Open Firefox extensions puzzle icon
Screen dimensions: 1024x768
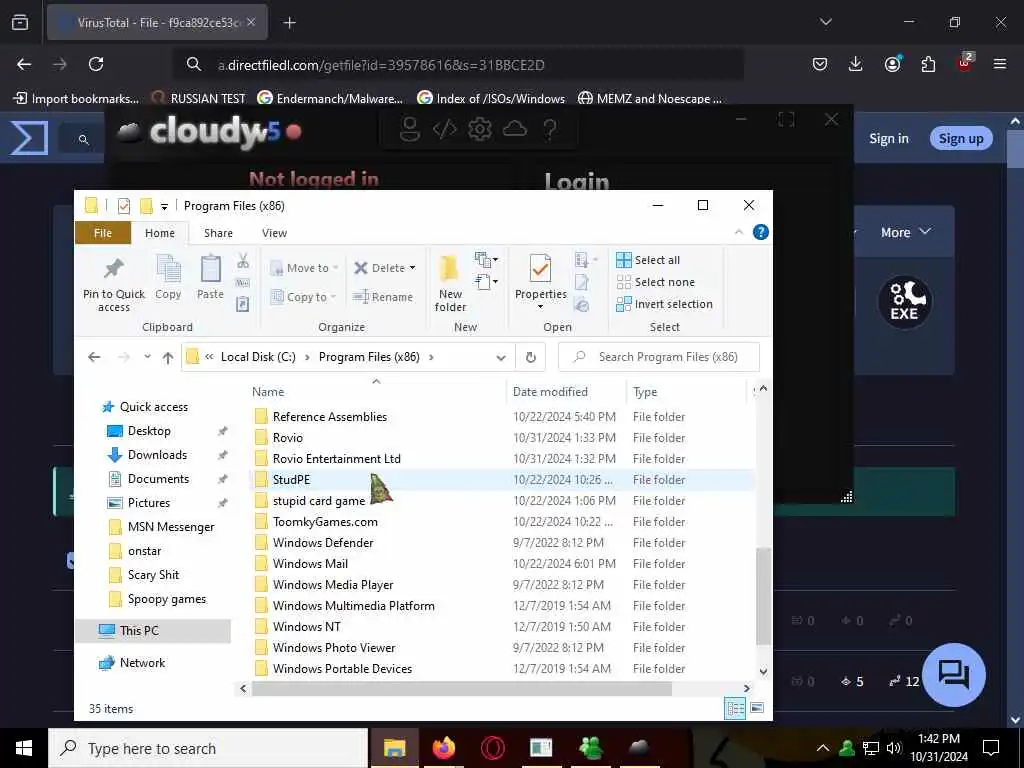[928, 64]
